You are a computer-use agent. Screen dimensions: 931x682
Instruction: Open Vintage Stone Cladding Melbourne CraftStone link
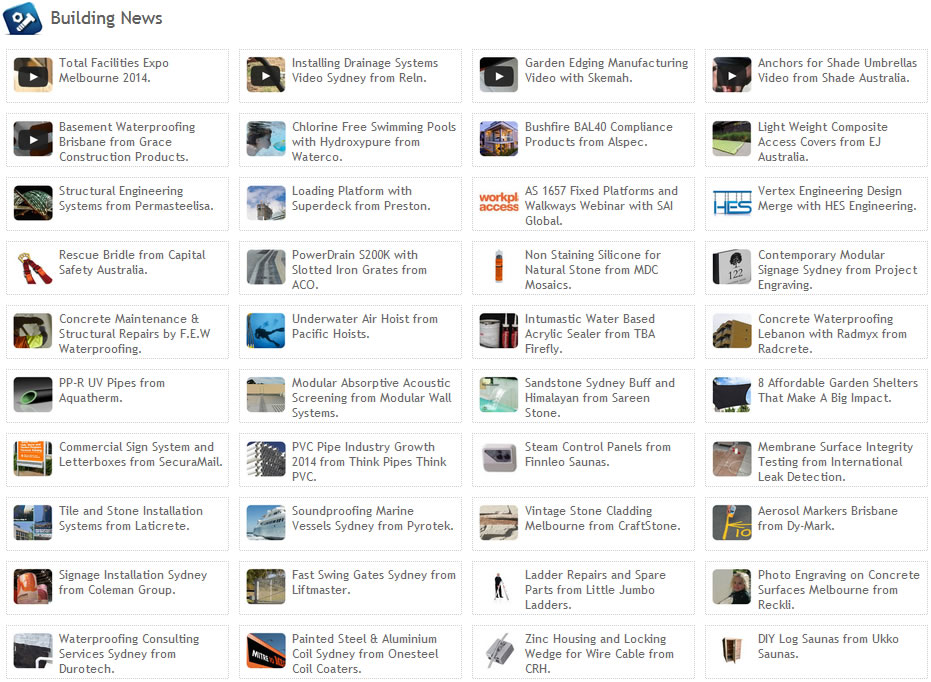(603, 519)
